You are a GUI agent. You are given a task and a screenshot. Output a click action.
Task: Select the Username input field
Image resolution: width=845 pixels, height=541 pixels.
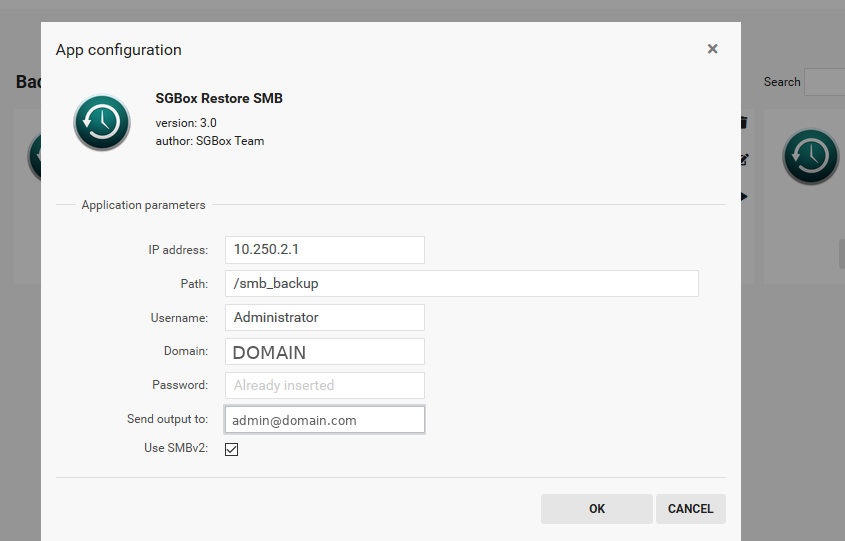tap(324, 317)
